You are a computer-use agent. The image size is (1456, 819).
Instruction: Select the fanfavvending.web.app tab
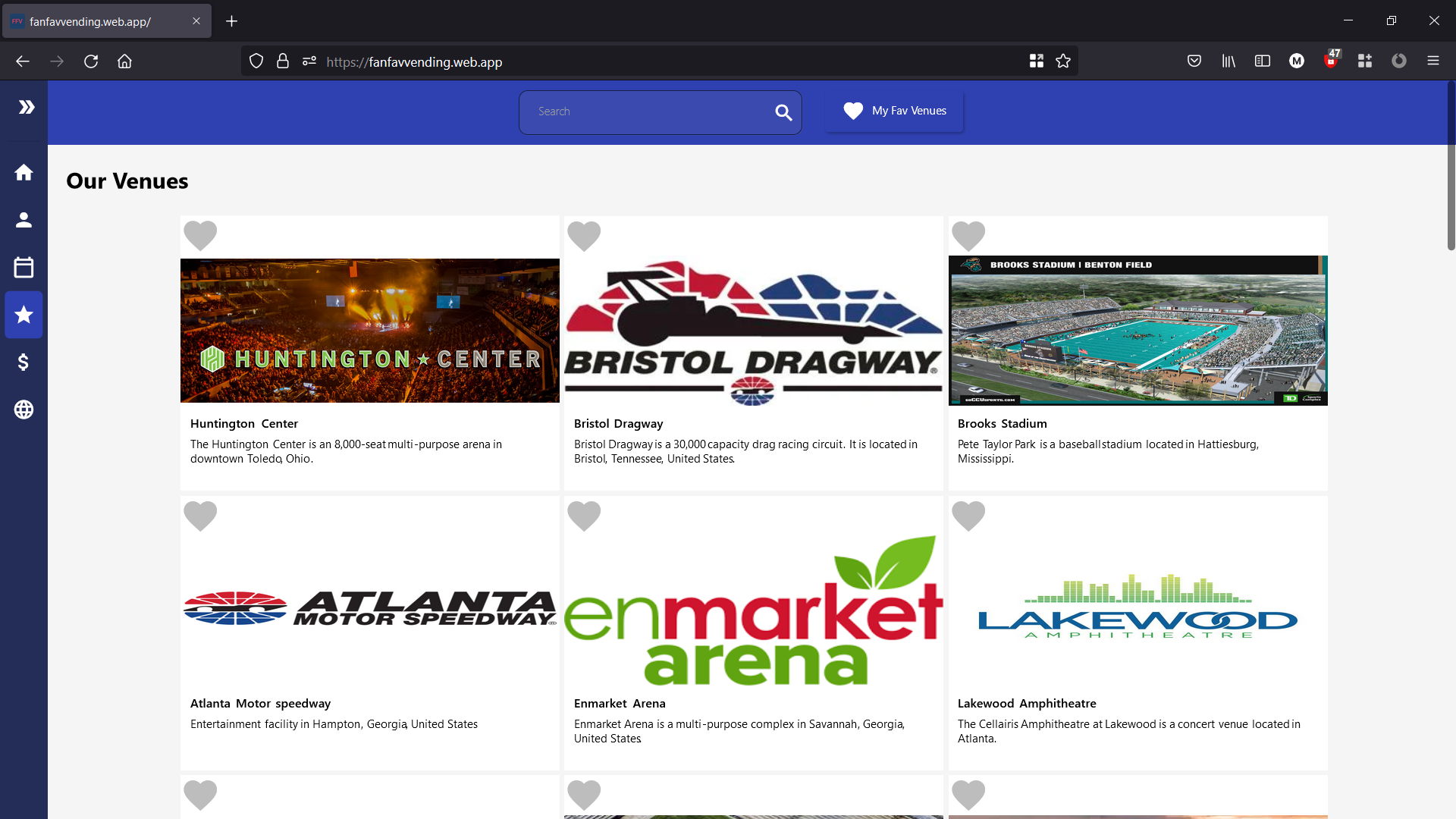(x=107, y=21)
